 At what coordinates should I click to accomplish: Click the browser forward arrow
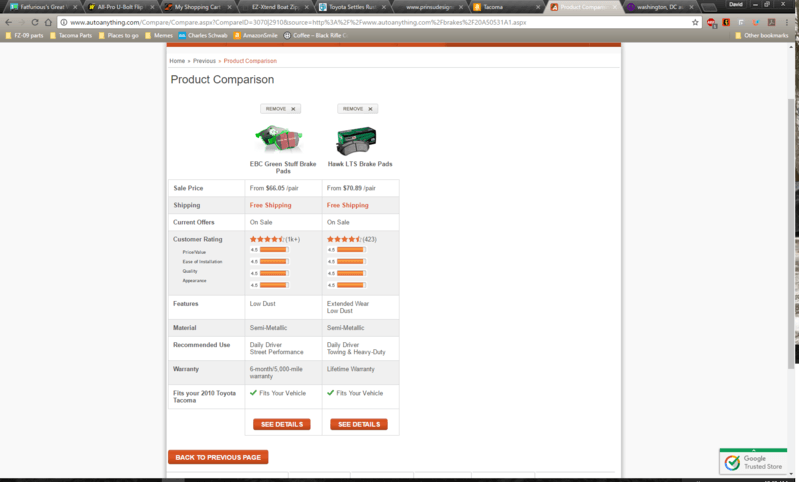click(x=21, y=22)
